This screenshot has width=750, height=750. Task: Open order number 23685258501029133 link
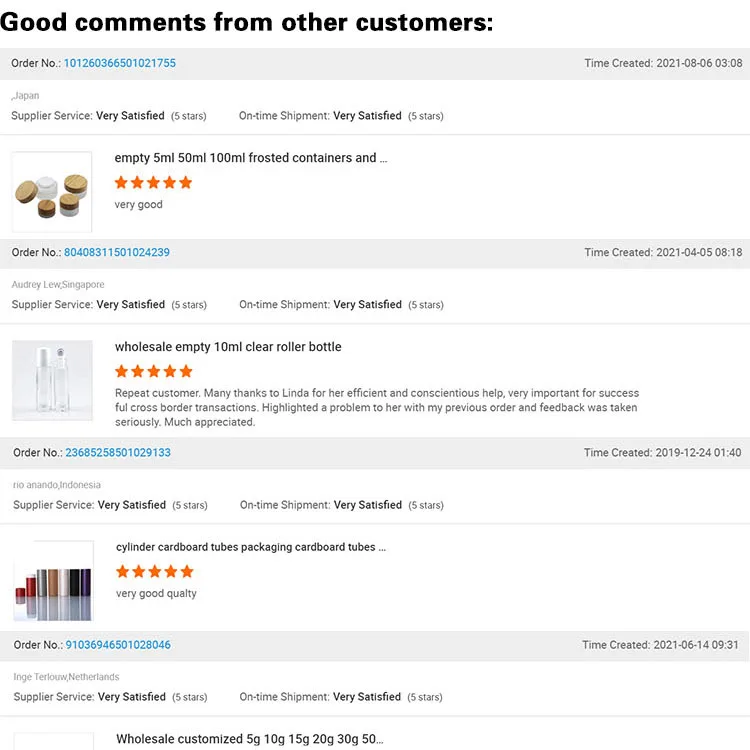tap(118, 452)
